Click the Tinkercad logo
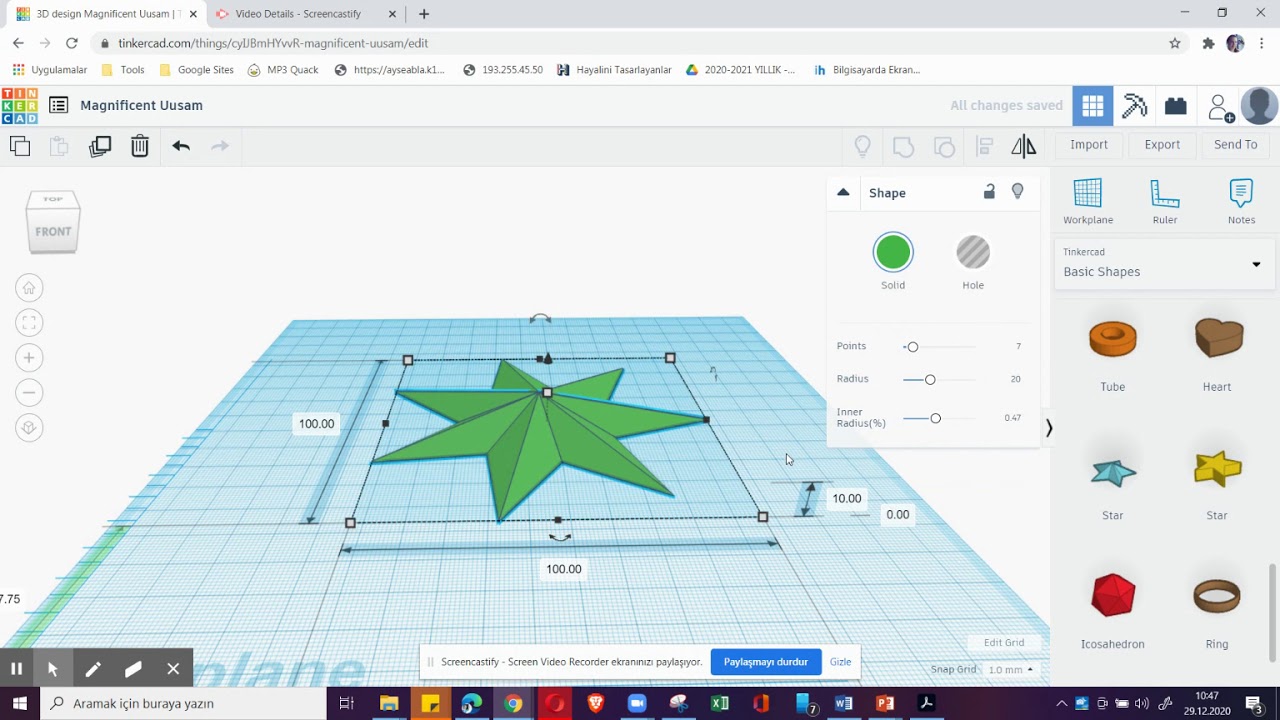Image resolution: width=1280 pixels, height=720 pixels. (19, 106)
